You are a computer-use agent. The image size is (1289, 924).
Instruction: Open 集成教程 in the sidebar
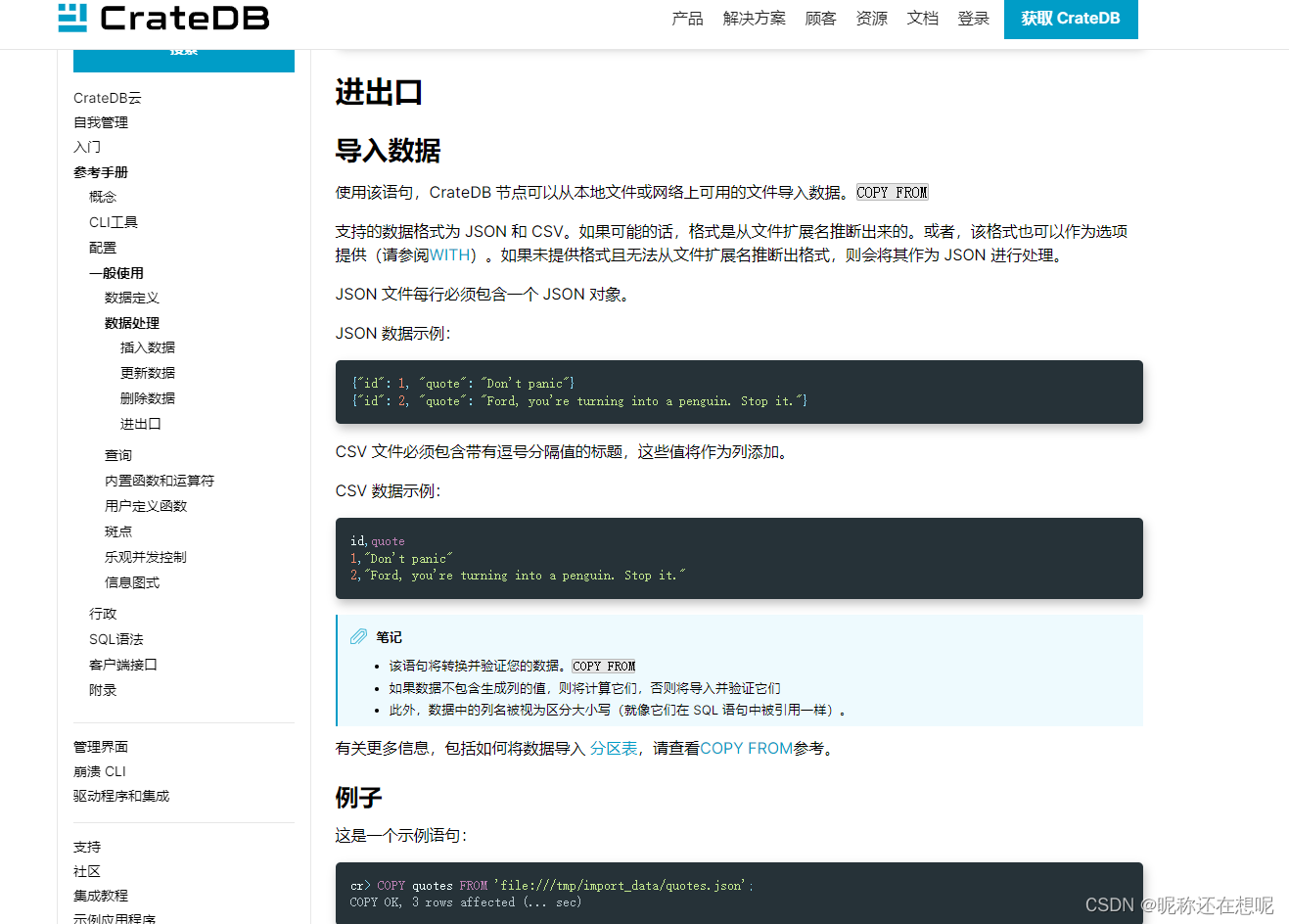point(101,896)
